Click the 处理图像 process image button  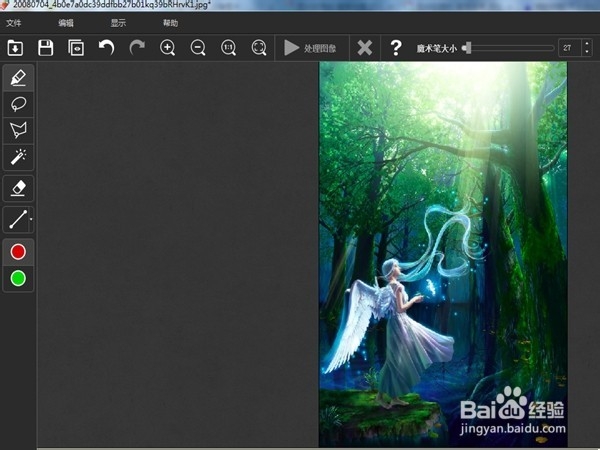[x=310, y=48]
